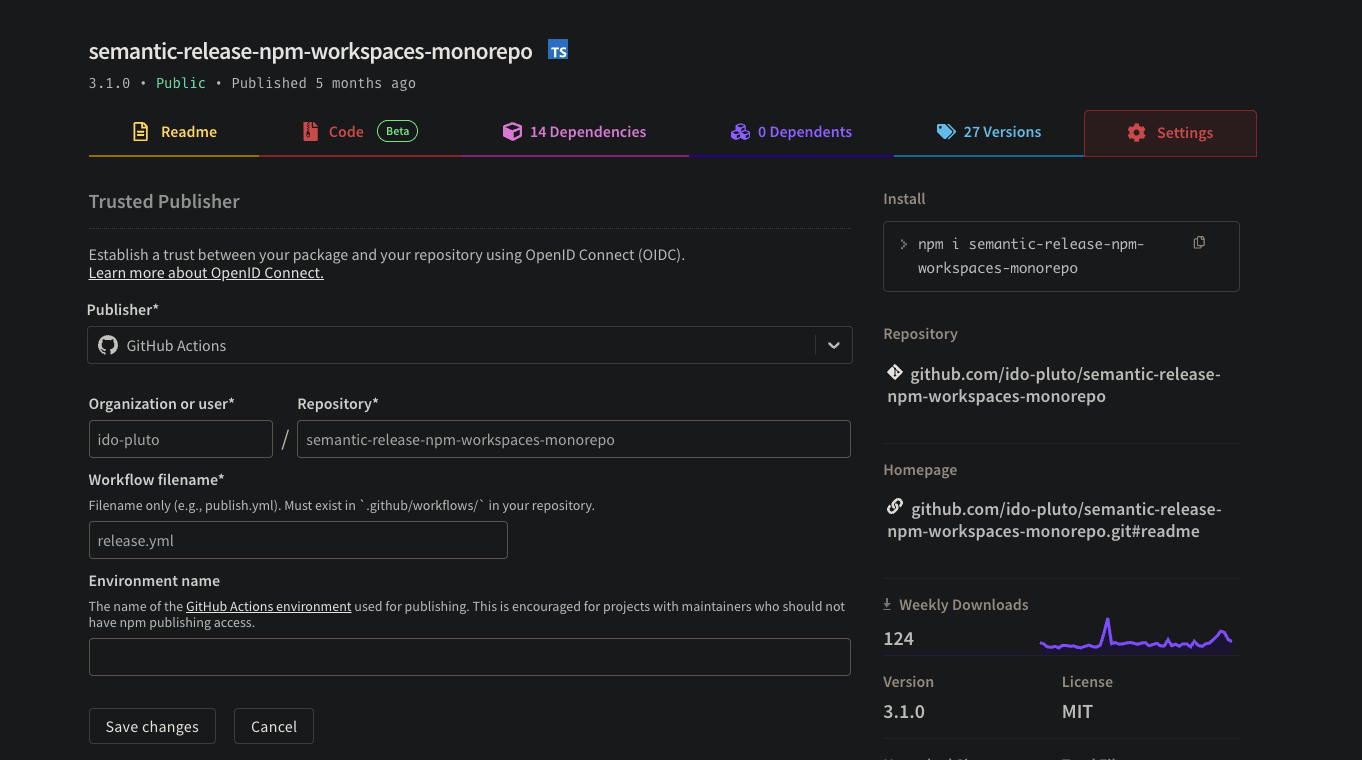The image size is (1362, 760).
Task: Click the Organization or user input field
Action: [181, 439]
